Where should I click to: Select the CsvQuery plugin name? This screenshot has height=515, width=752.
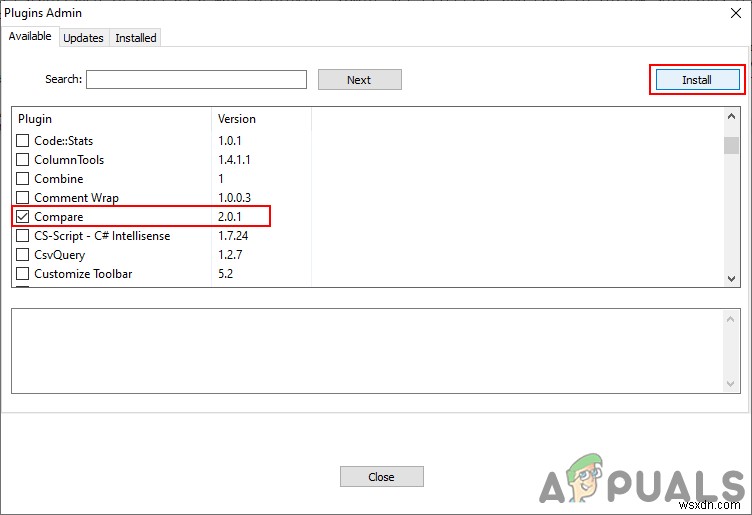tap(59, 255)
